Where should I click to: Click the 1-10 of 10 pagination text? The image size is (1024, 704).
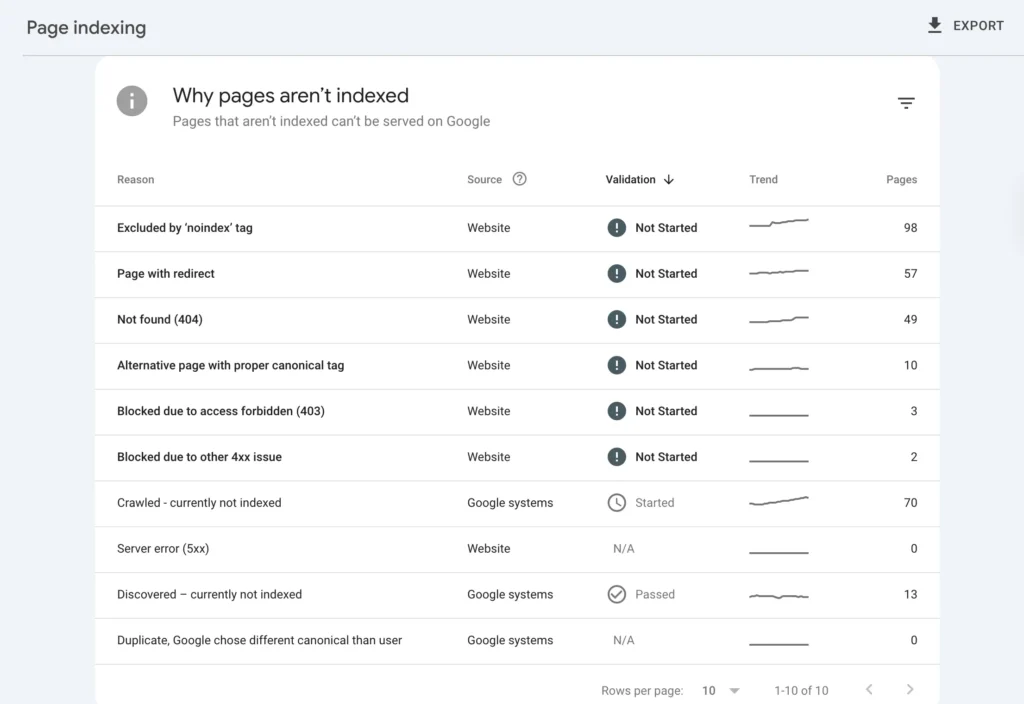801,690
